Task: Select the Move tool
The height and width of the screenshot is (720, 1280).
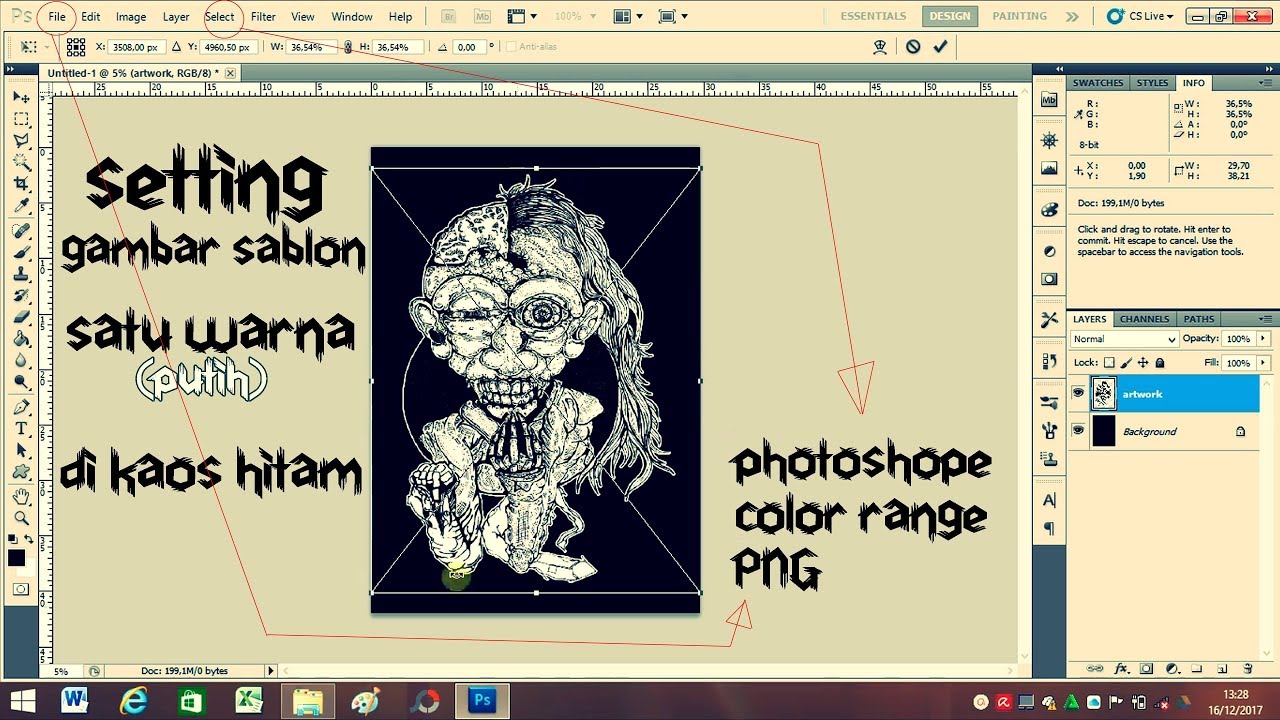Action: pyautogui.click(x=21, y=97)
